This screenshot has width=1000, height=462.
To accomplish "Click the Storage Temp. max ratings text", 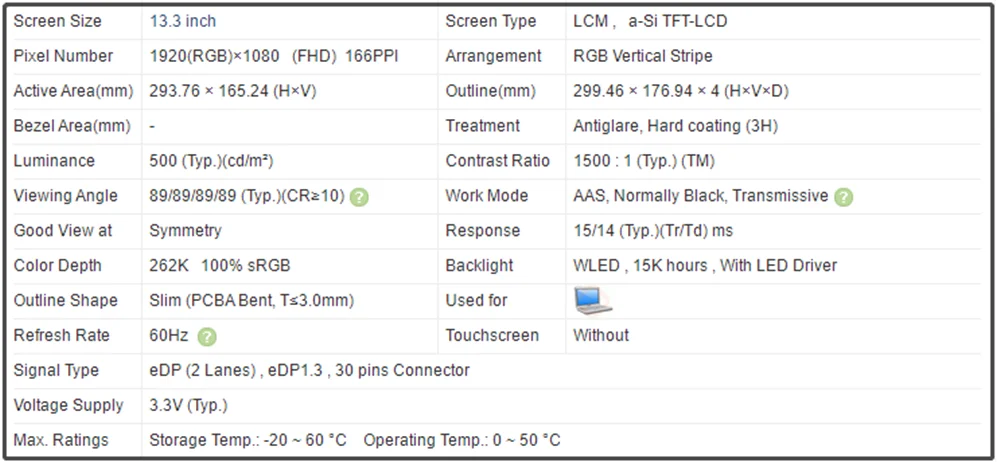I will pyautogui.click(x=247, y=440).
